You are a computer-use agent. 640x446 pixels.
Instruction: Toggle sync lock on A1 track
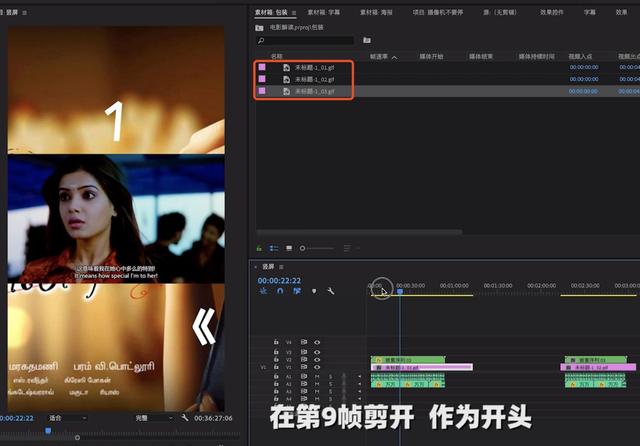tap(304, 376)
